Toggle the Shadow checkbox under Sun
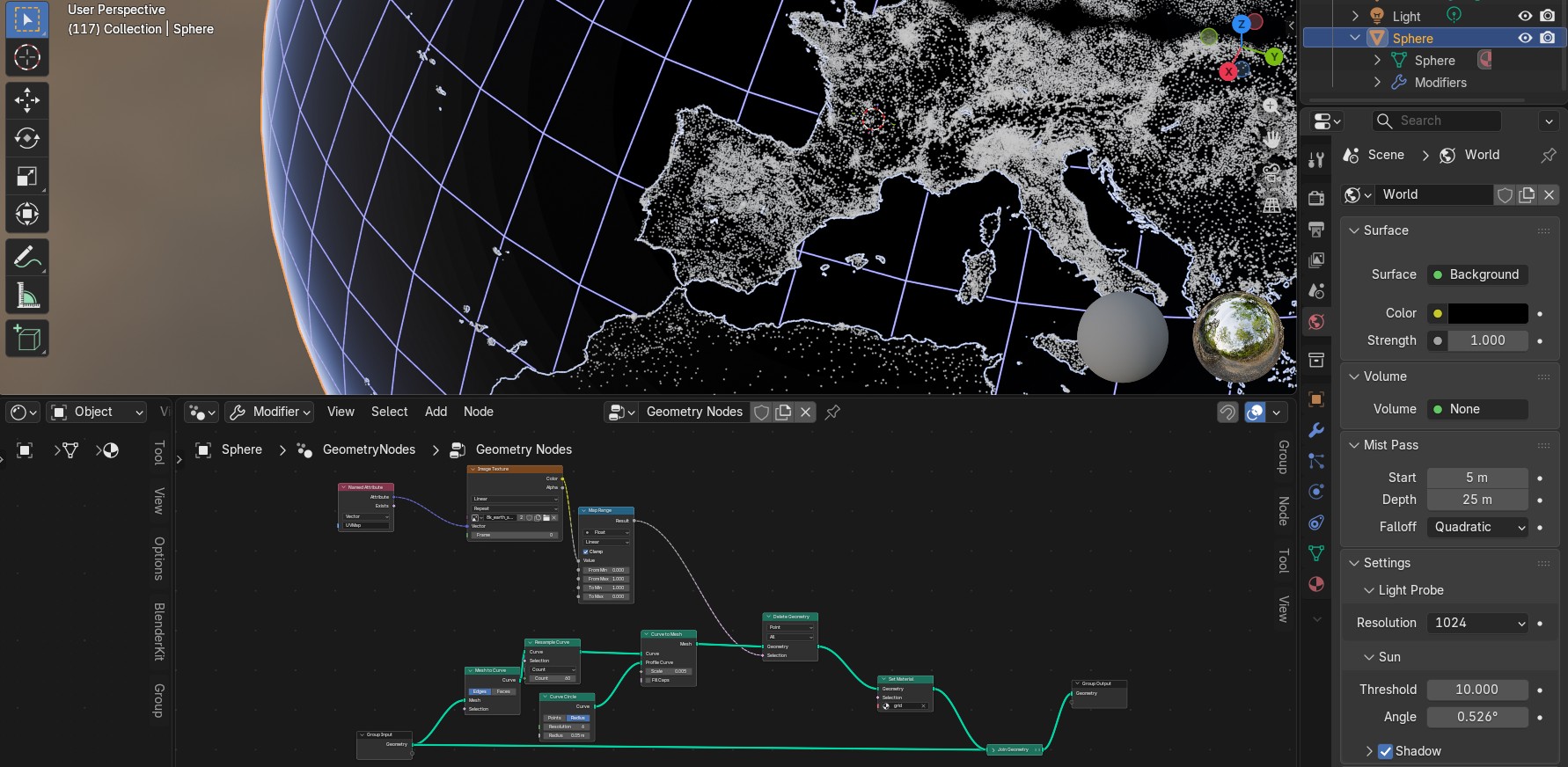 coord(1385,751)
